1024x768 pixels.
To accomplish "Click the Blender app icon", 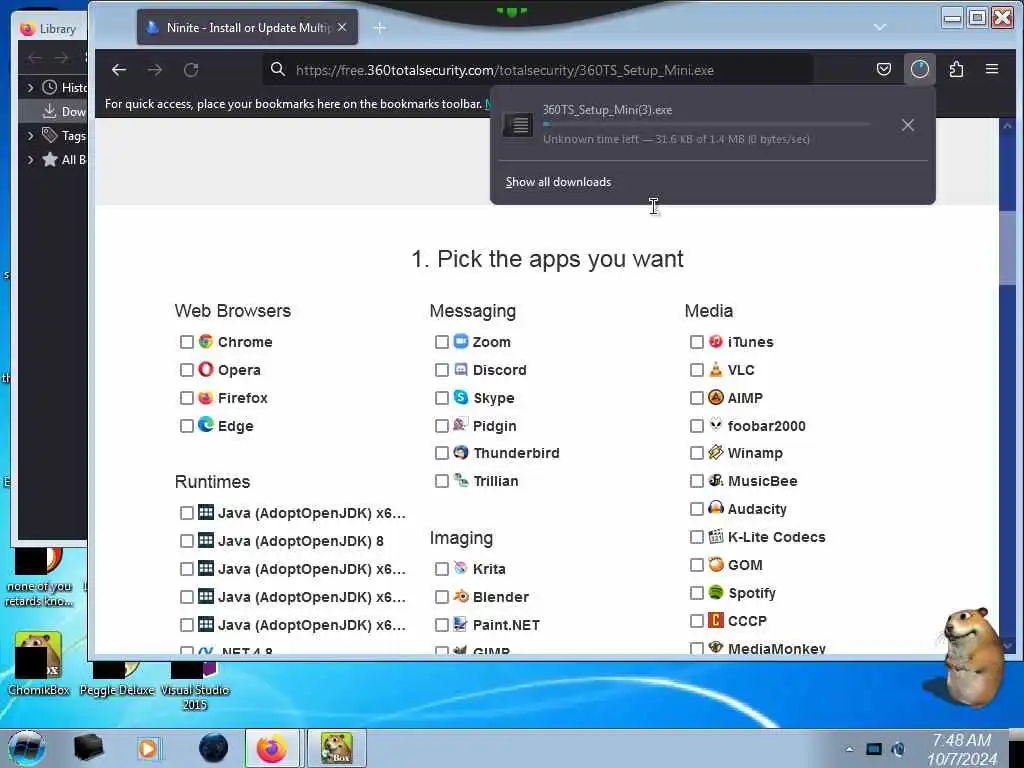I will (x=461, y=596).
